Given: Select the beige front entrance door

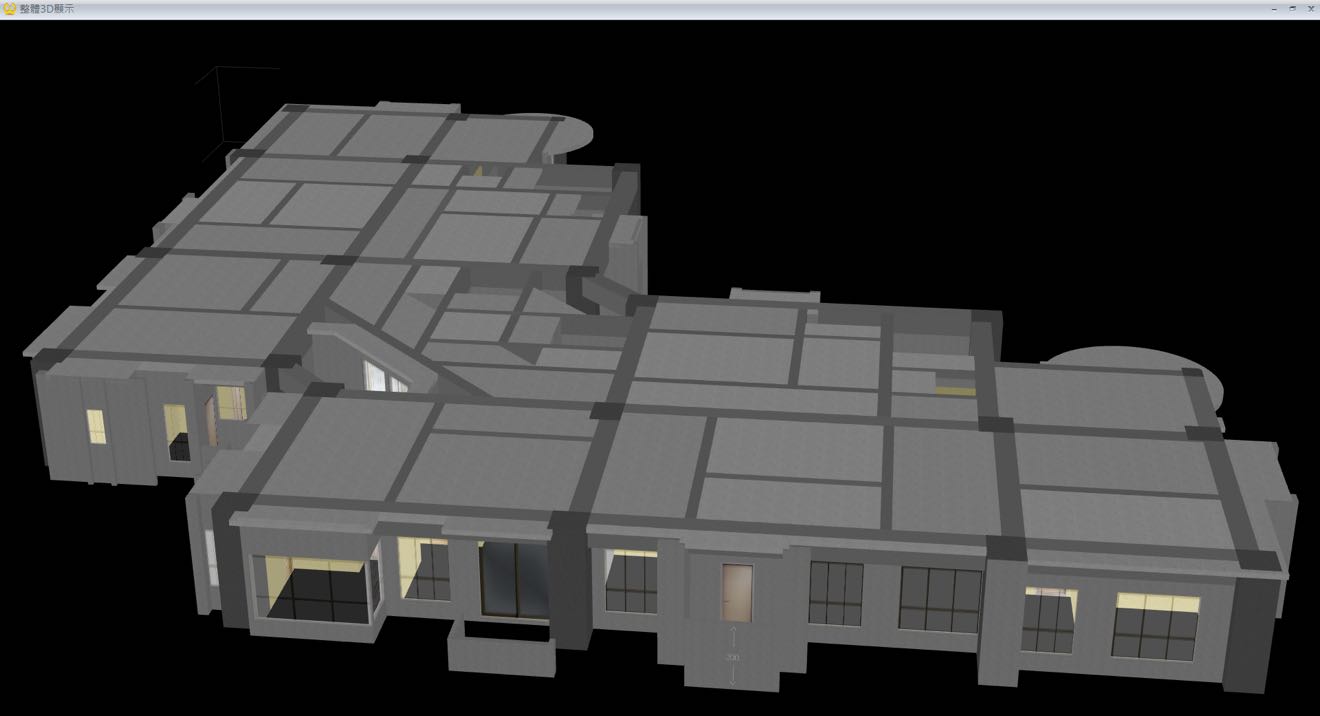Looking at the screenshot, I should pyautogui.click(x=736, y=592).
